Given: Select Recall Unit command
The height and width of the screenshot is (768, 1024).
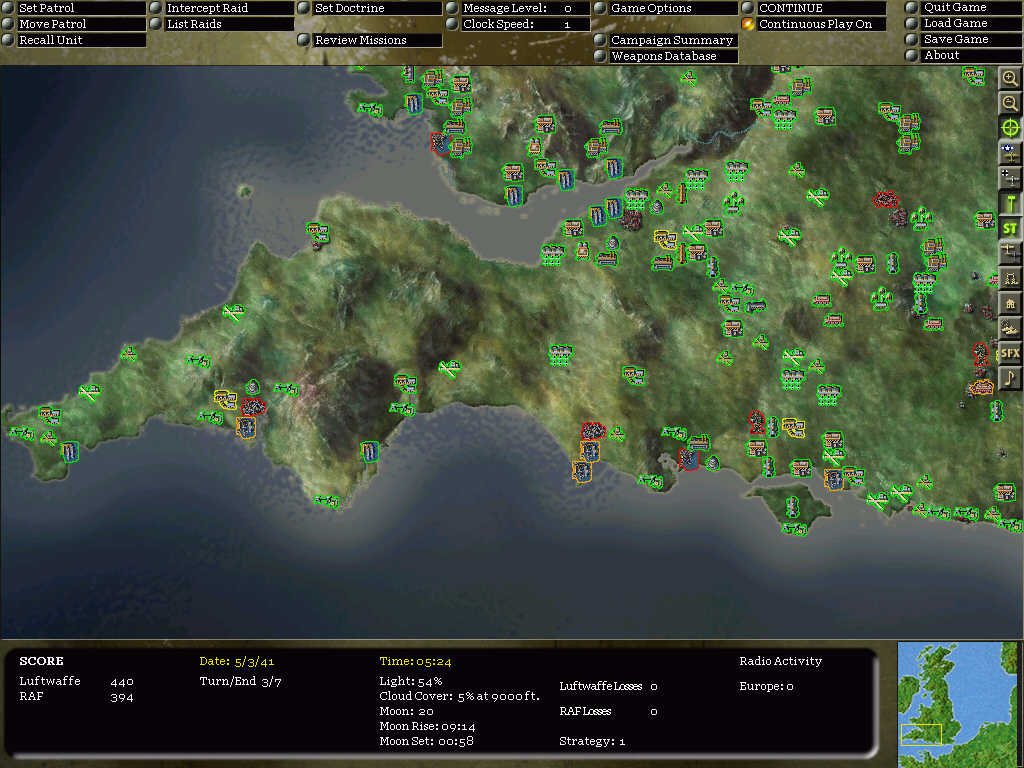Looking at the screenshot, I should (x=74, y=40).
